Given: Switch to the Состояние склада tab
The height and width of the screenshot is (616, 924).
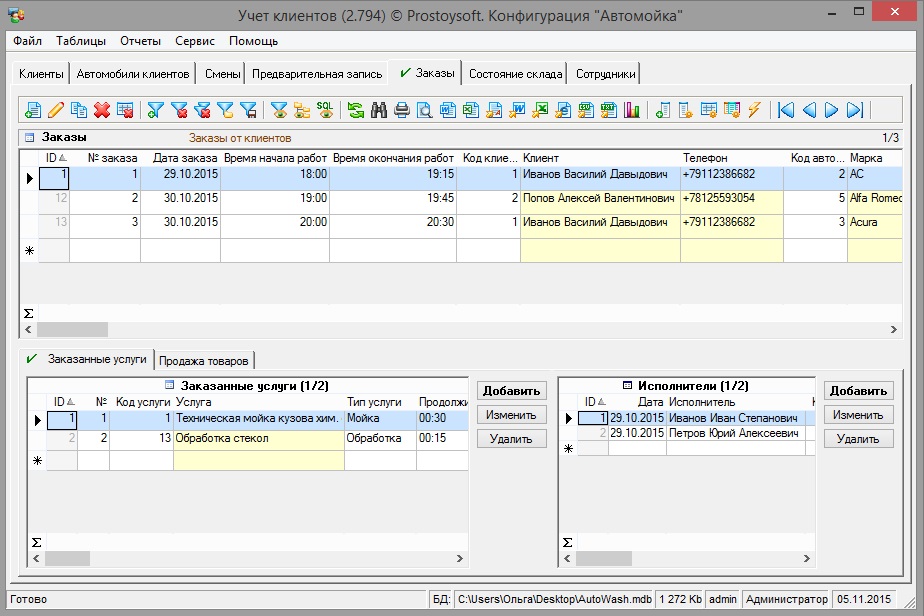Looking at the screenshot, I should (515, 74).
